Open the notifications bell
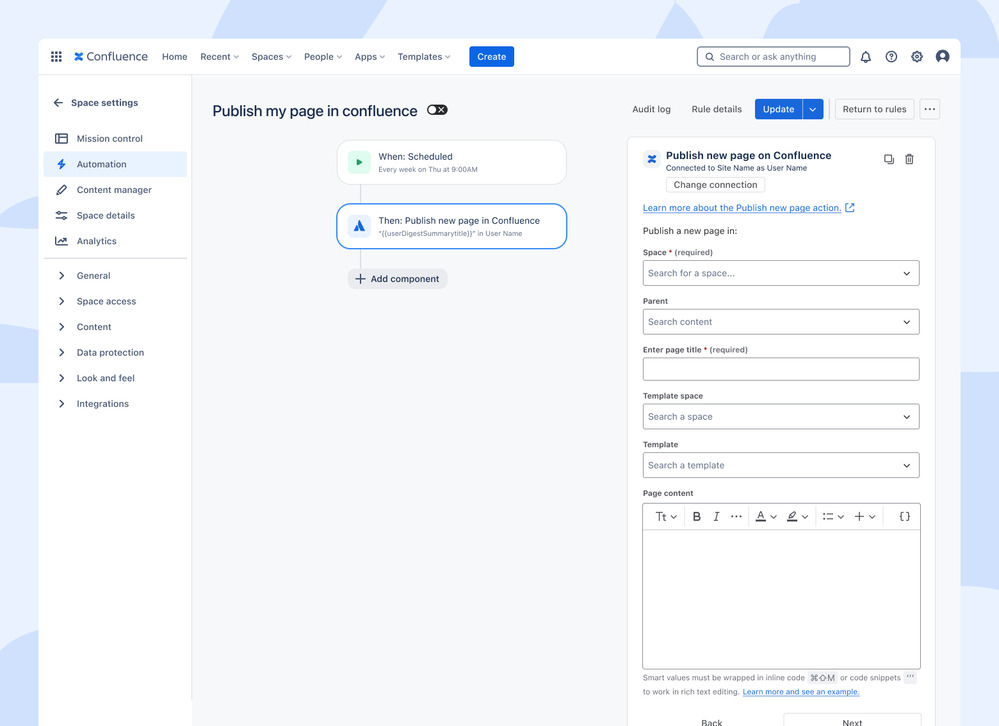Viewport: 999px width, 726px height. [x=865, y=57]
